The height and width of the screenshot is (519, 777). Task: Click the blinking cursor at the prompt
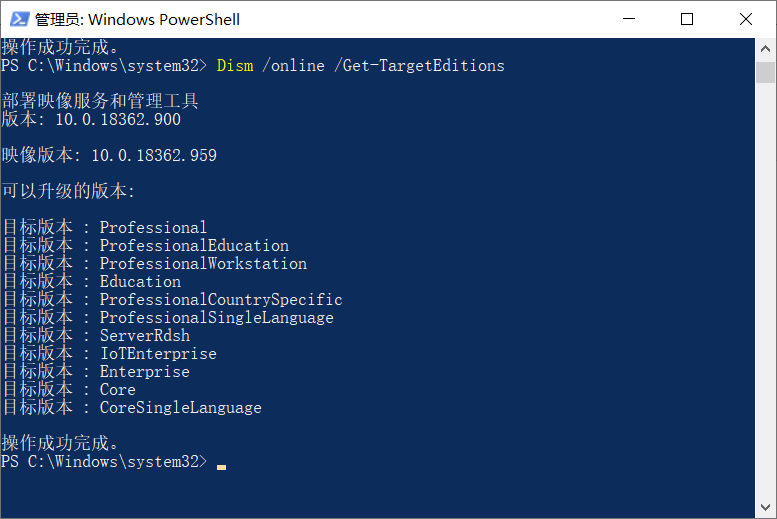(222, 467)
